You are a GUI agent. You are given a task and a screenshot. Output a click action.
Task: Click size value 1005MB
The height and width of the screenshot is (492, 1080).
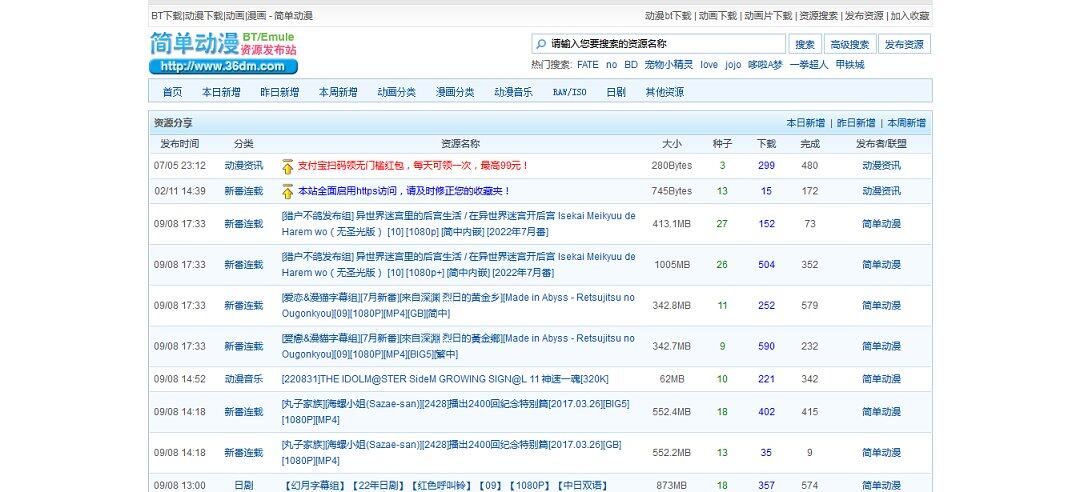[x=672, y=265]
